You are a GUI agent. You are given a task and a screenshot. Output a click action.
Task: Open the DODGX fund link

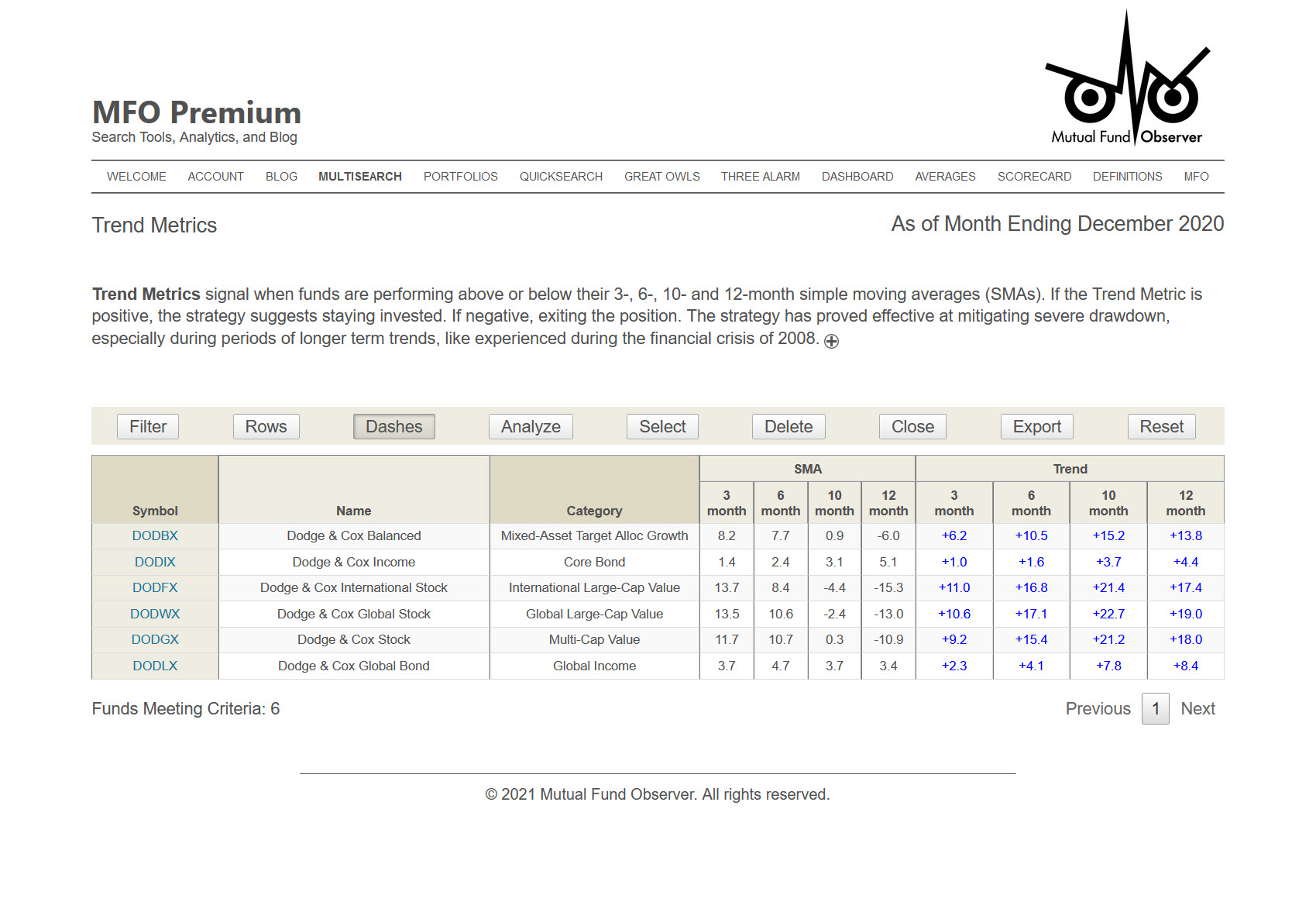pos(155,640)
